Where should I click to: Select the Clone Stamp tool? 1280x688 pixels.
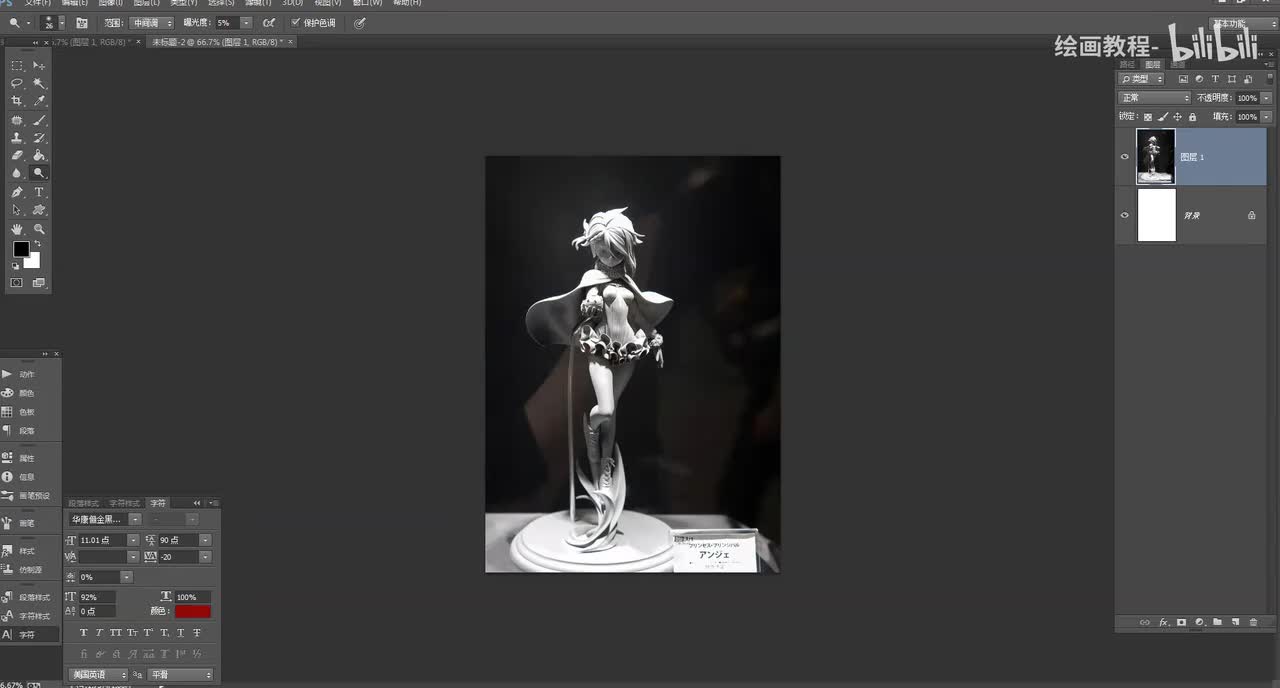point(17,138)
